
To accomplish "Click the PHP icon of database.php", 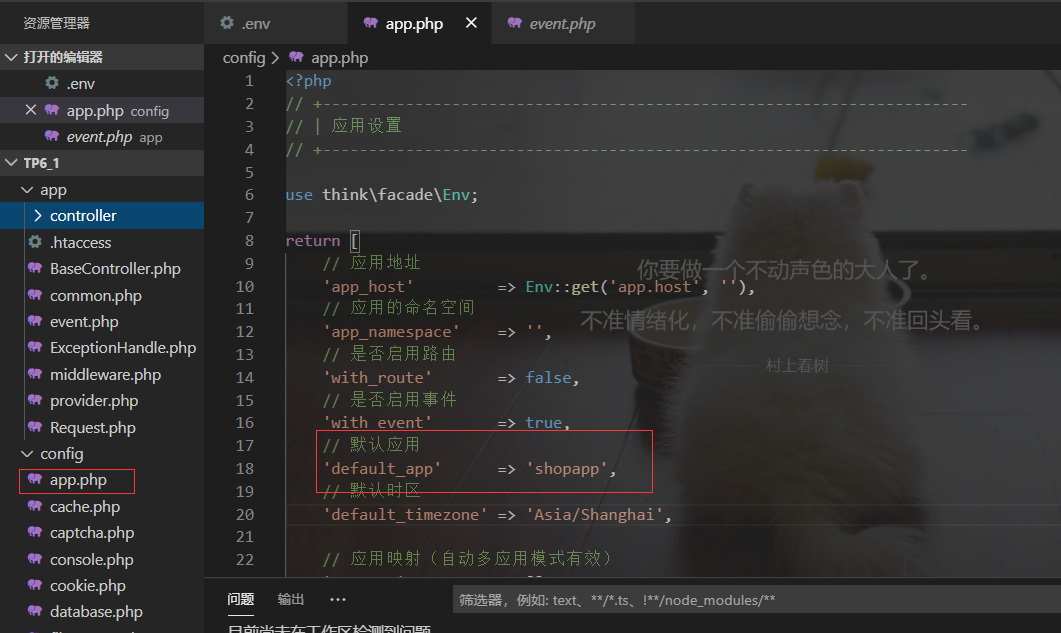I will (35, 611).
